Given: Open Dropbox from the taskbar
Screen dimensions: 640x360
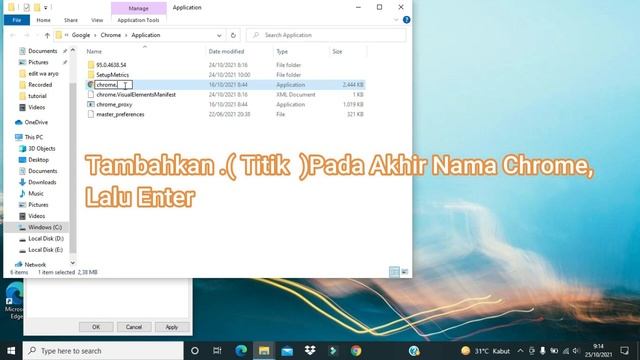Looking at the screenshot, I should click(310, 351).
